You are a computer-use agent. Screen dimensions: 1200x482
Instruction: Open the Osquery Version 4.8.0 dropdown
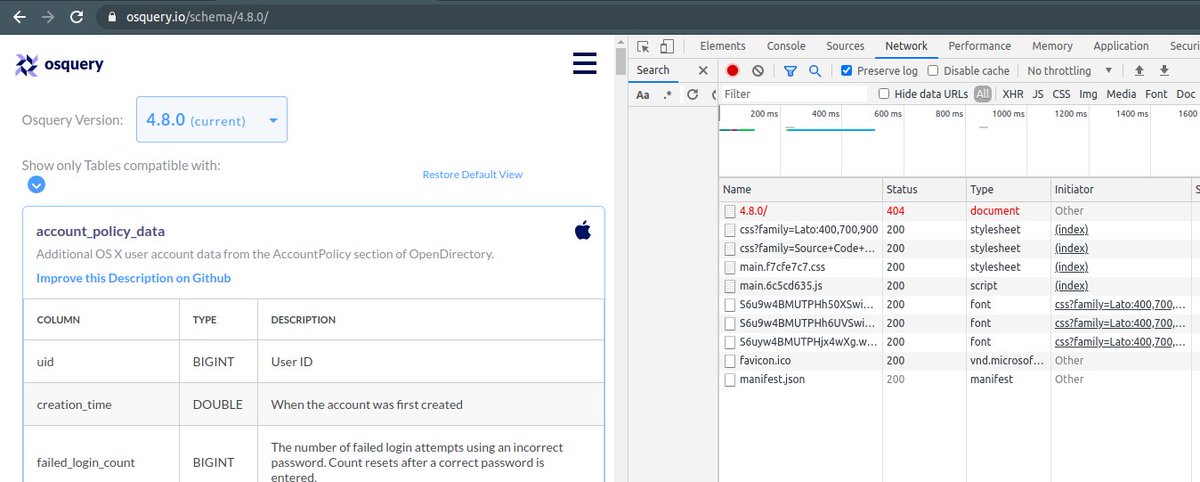pos(211,119)
